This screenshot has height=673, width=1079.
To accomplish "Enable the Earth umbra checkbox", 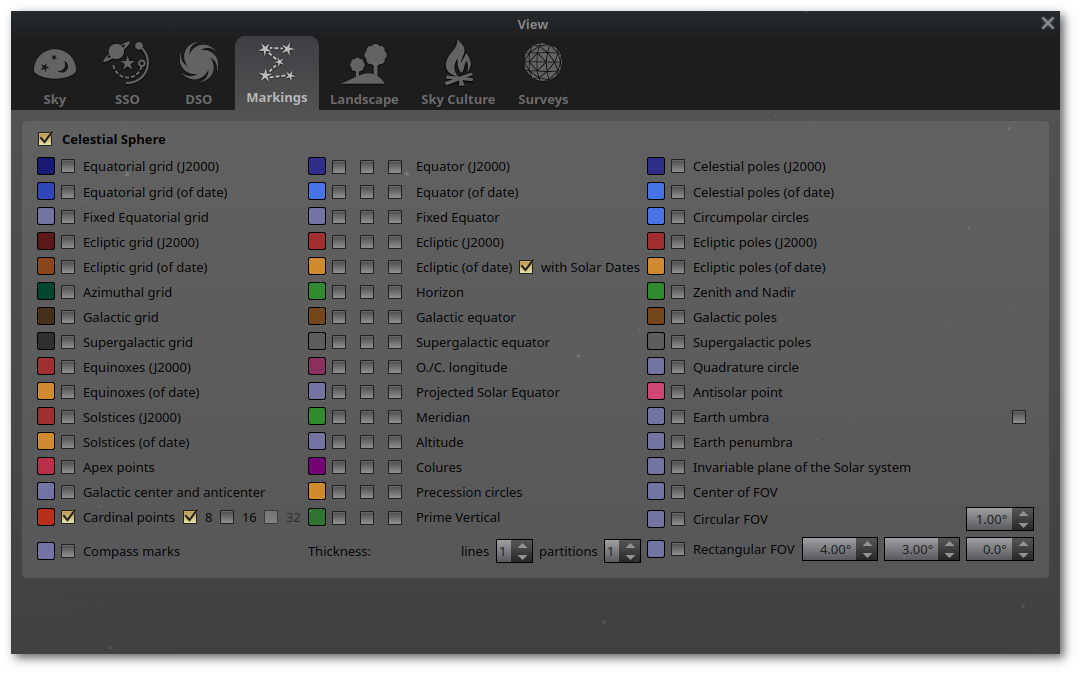I will [679, 417].
